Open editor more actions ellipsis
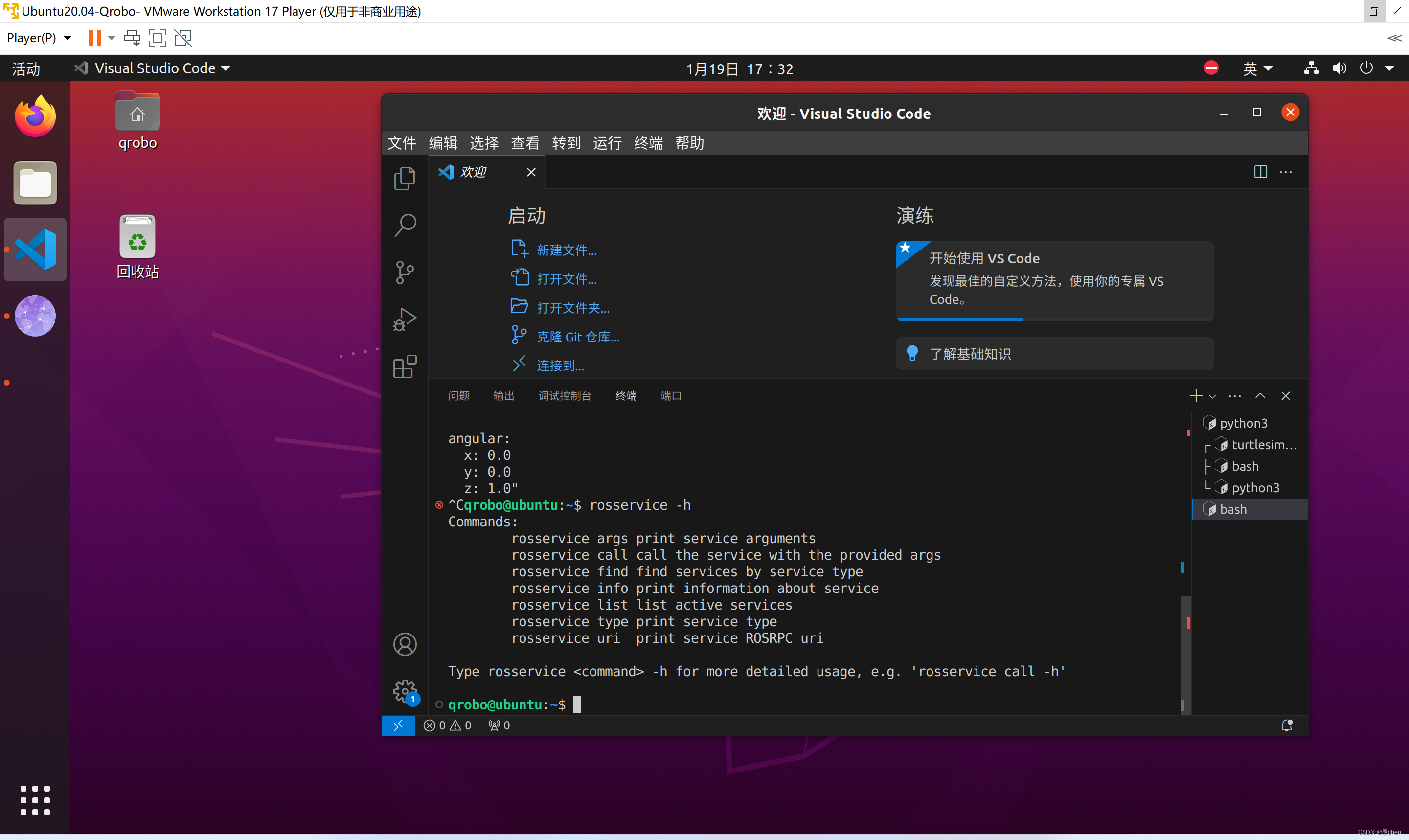 click(1286, 172)
